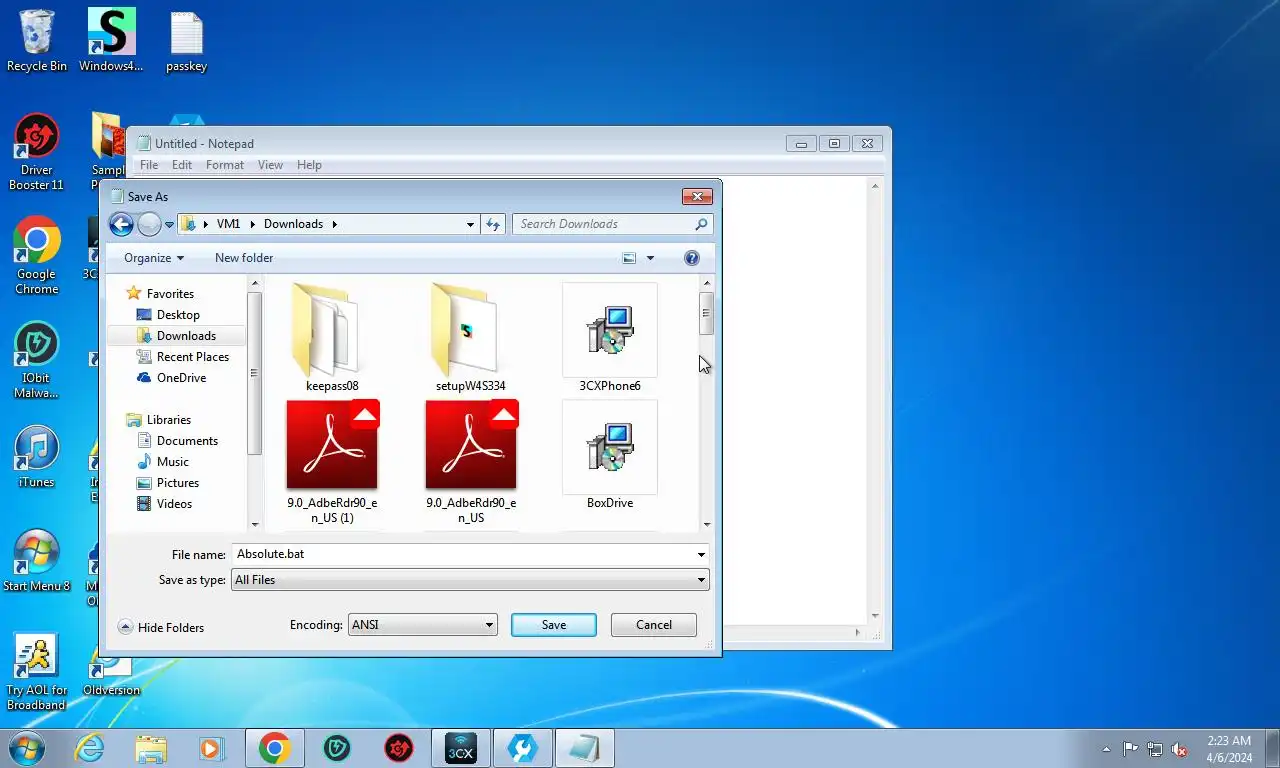Expand the address bar previous locations arrow
1280x768 pixels.
[x=470, y=224]
